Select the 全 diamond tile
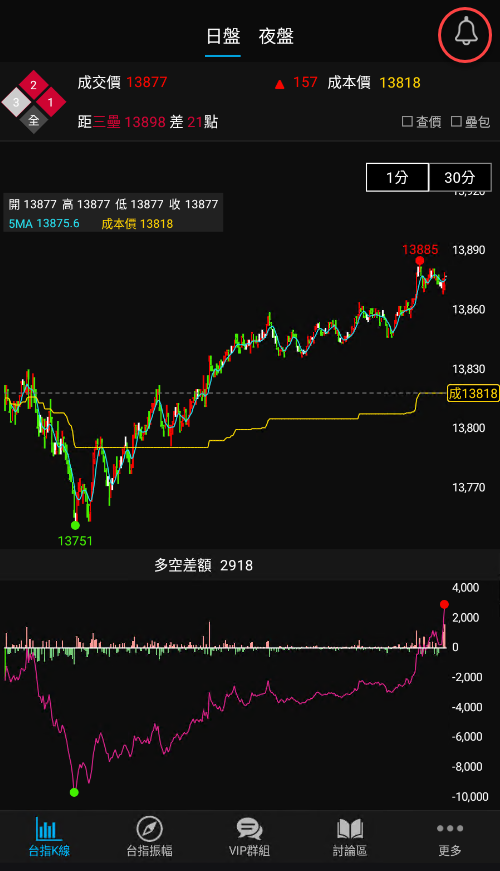This screenshot has width=500, height=871. (x=33, y=119)
